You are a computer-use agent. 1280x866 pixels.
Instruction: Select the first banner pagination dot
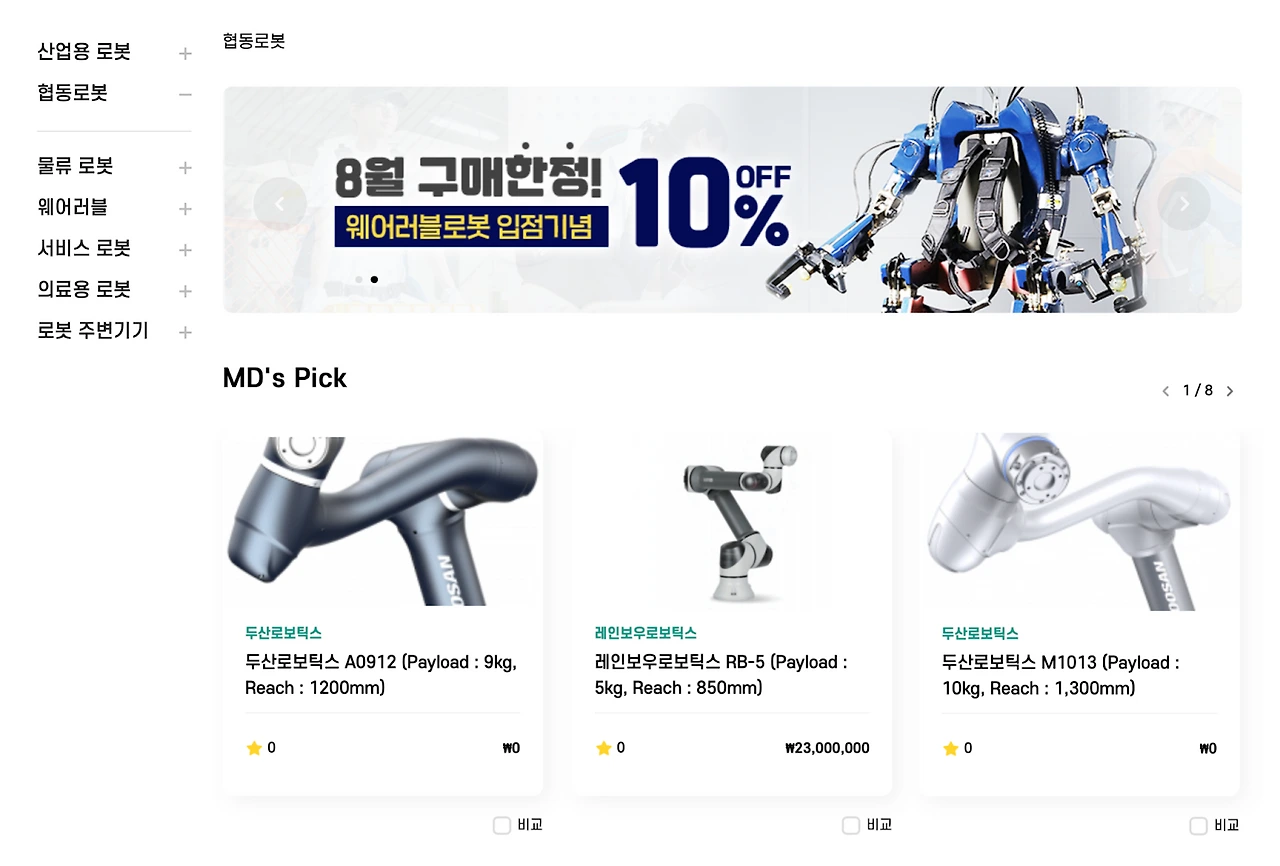[x=359, y=280]
